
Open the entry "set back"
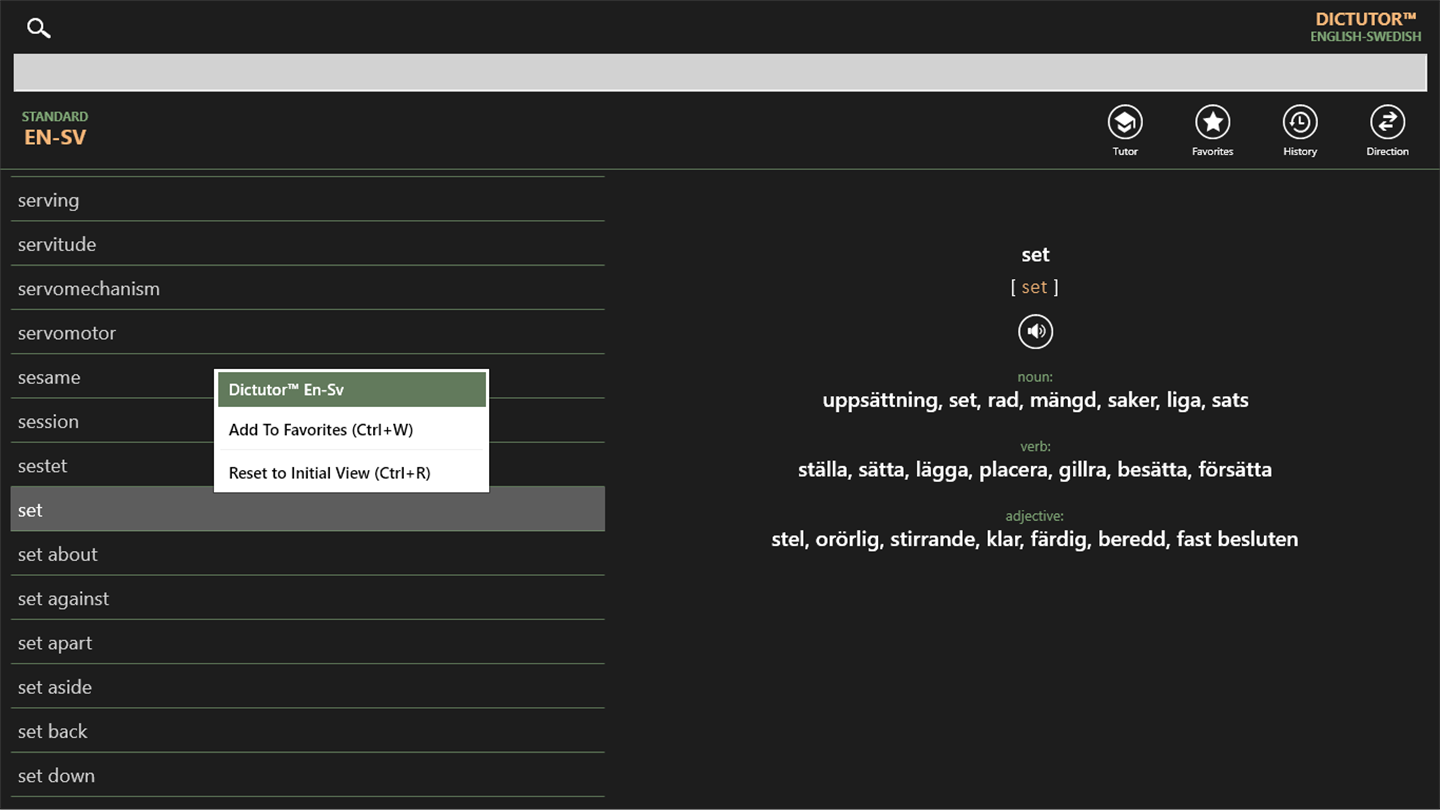308,731
